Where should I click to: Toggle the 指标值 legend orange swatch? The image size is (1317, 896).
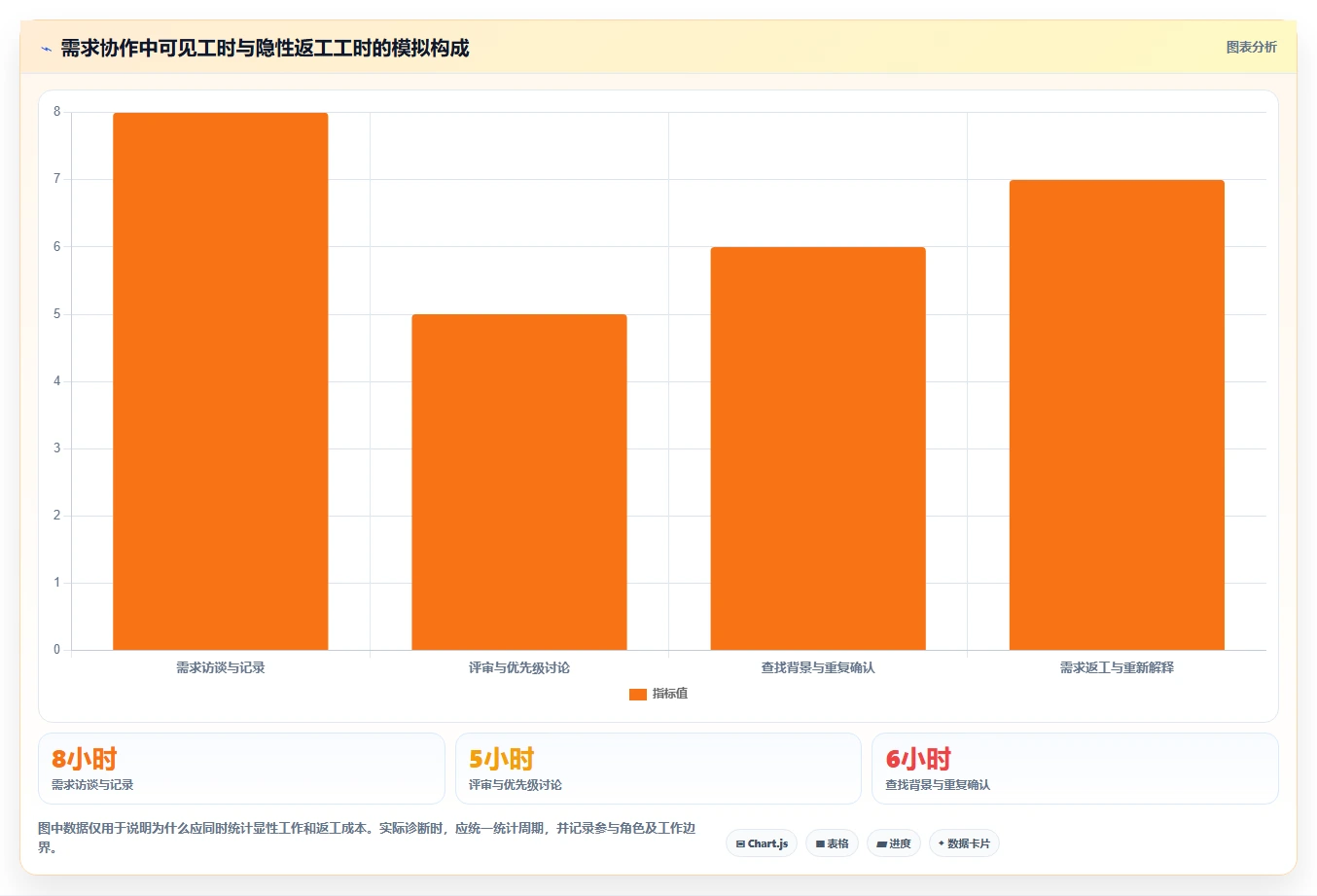638,694
